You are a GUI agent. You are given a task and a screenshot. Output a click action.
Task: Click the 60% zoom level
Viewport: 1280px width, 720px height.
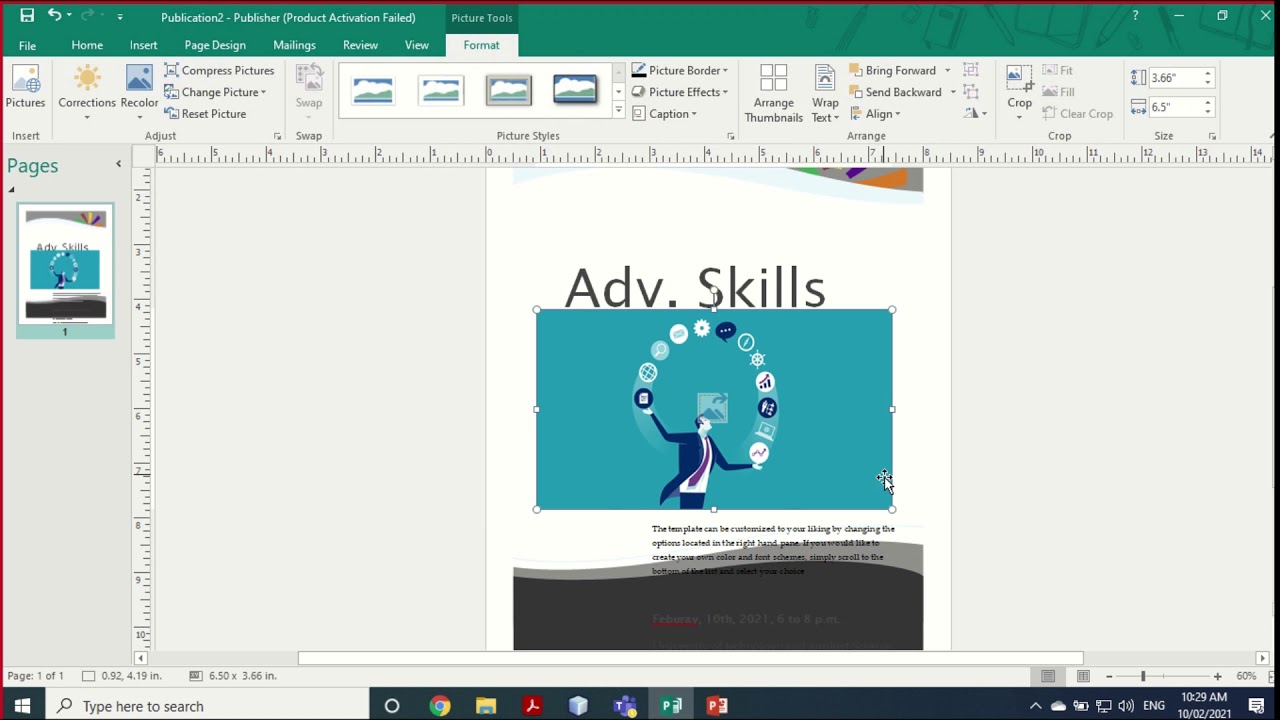click(1246, 676)
